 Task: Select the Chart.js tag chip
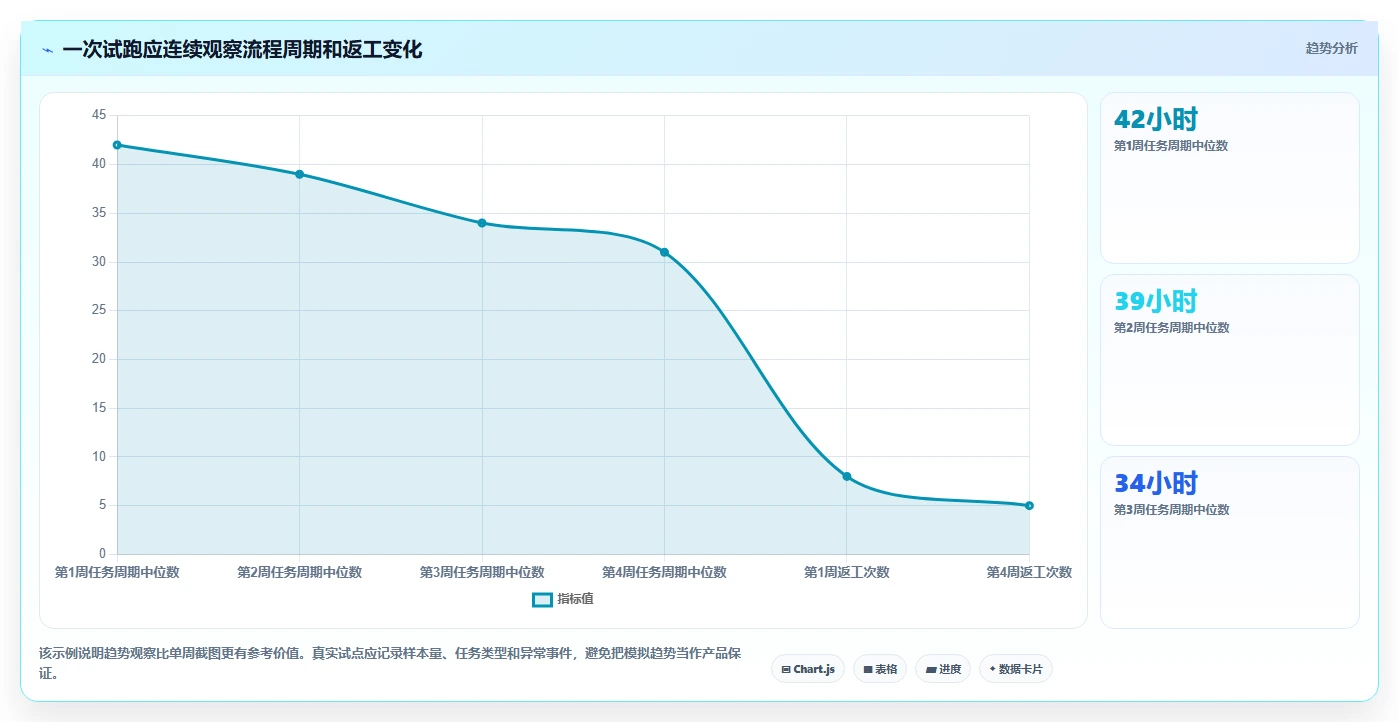coord(809,669)
